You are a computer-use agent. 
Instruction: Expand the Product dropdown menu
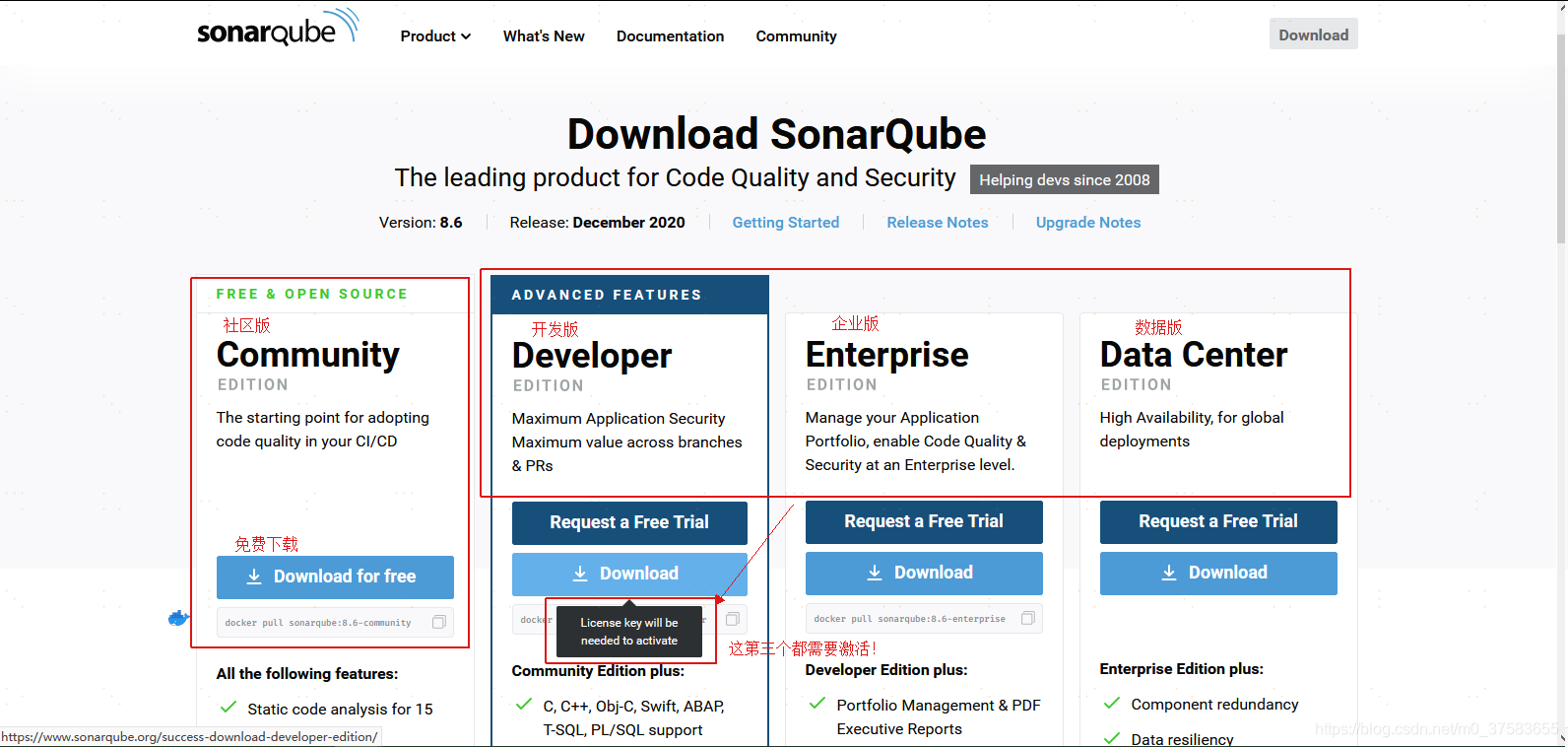tap(435, 36)
